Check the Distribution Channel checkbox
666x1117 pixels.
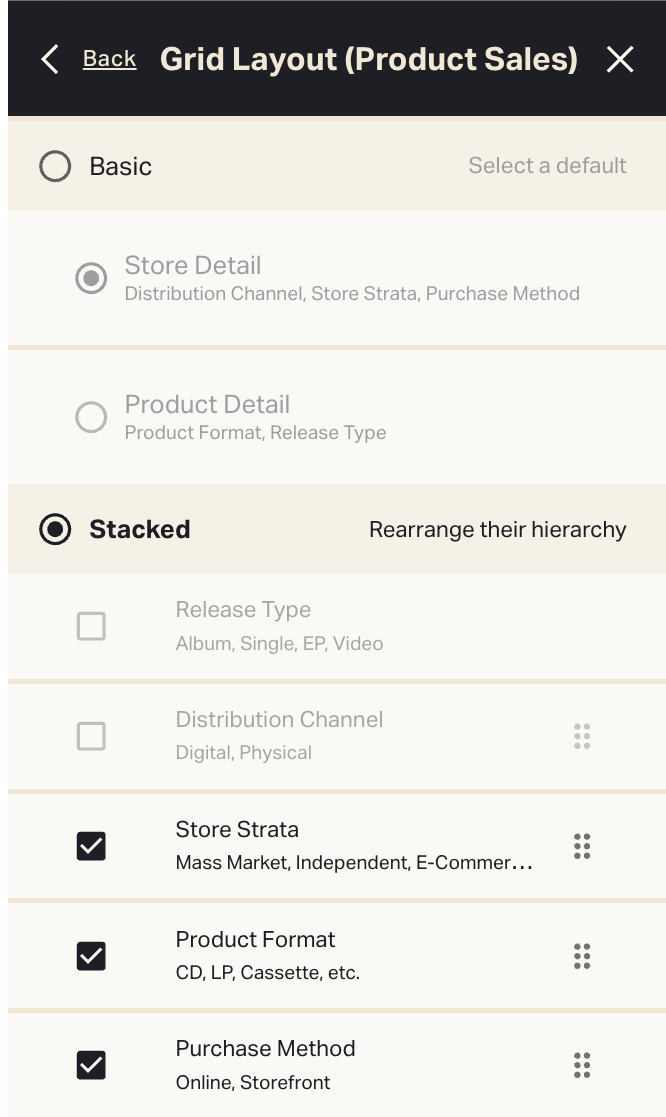click(x=91, y=737)
